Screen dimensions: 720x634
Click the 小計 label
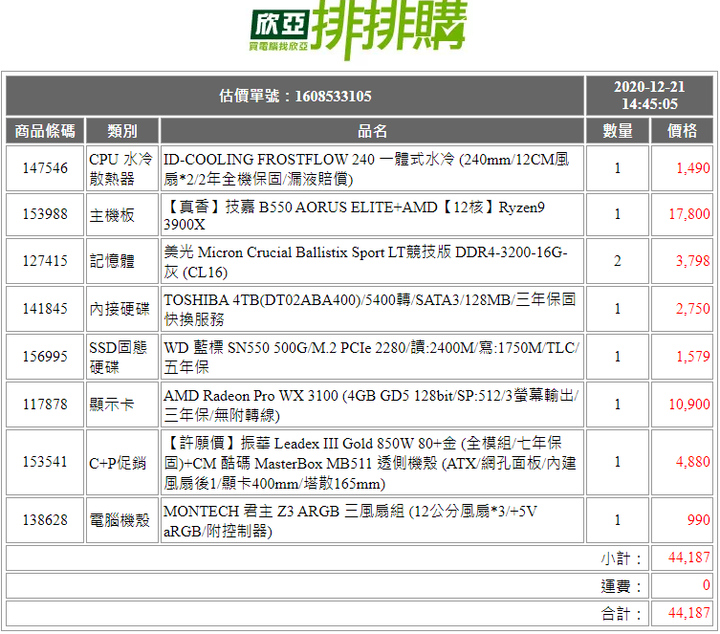pos(621,558)
